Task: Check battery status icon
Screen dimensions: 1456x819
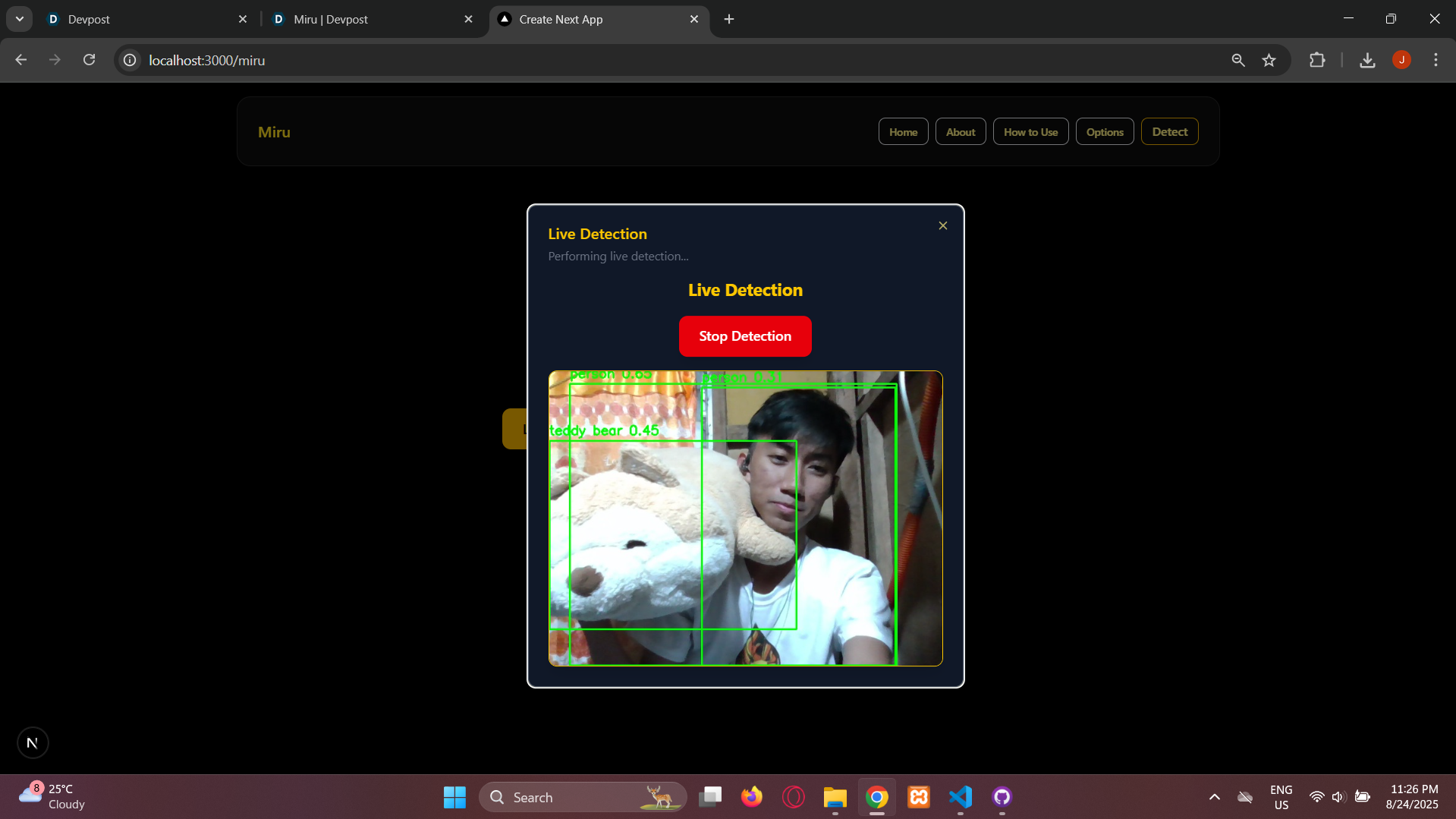Action: [x=1363, y=797]
